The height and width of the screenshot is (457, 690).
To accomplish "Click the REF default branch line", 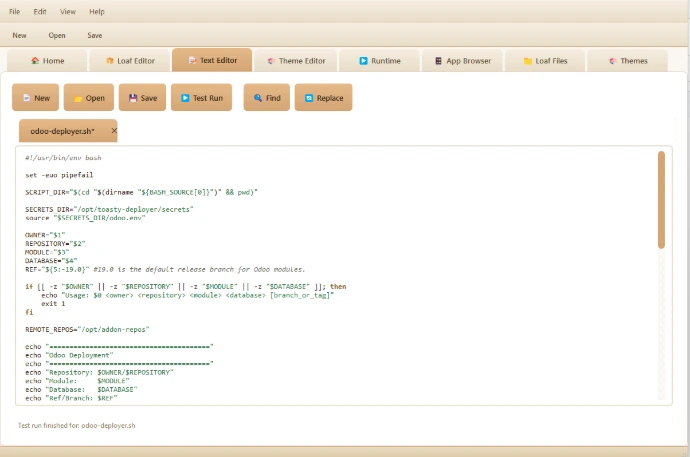I will (165, 269).
